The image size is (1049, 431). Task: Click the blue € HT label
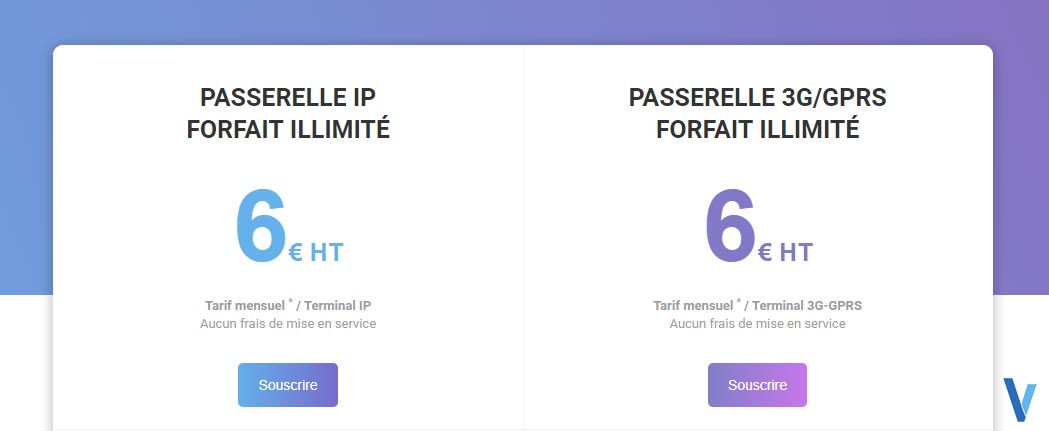316,253
